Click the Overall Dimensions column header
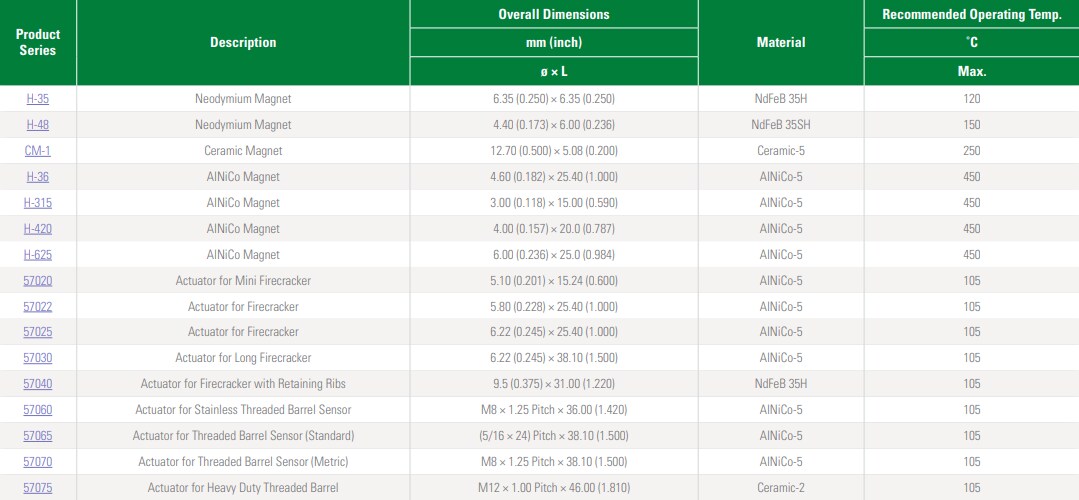 click(x=553, y=14)
